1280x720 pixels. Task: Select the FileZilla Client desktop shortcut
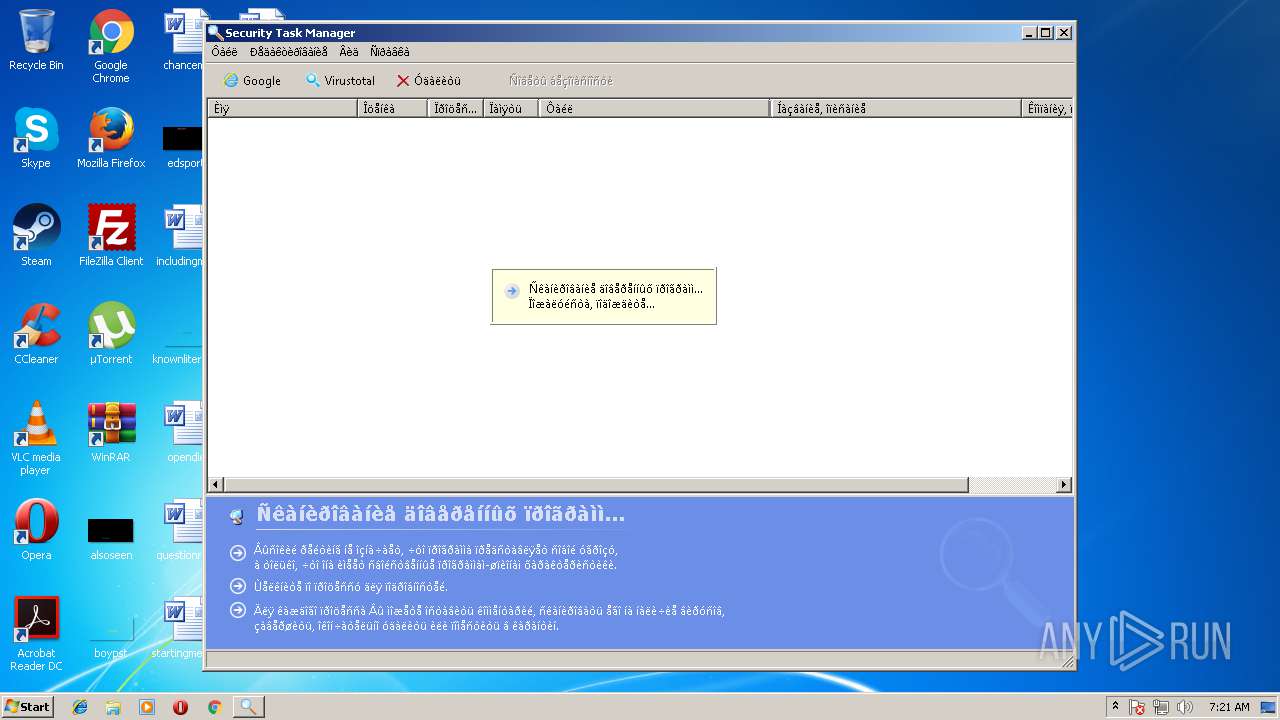coord(111,236)
